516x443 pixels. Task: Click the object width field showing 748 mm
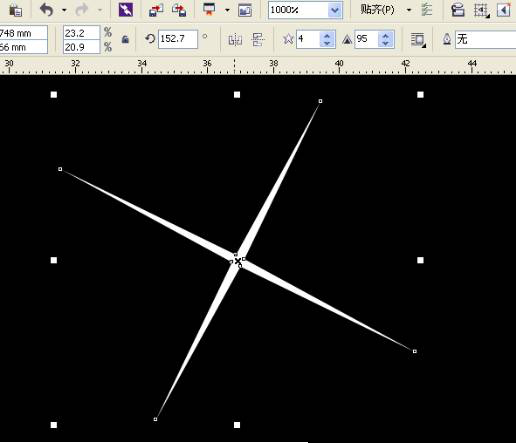tap(23, 33)
